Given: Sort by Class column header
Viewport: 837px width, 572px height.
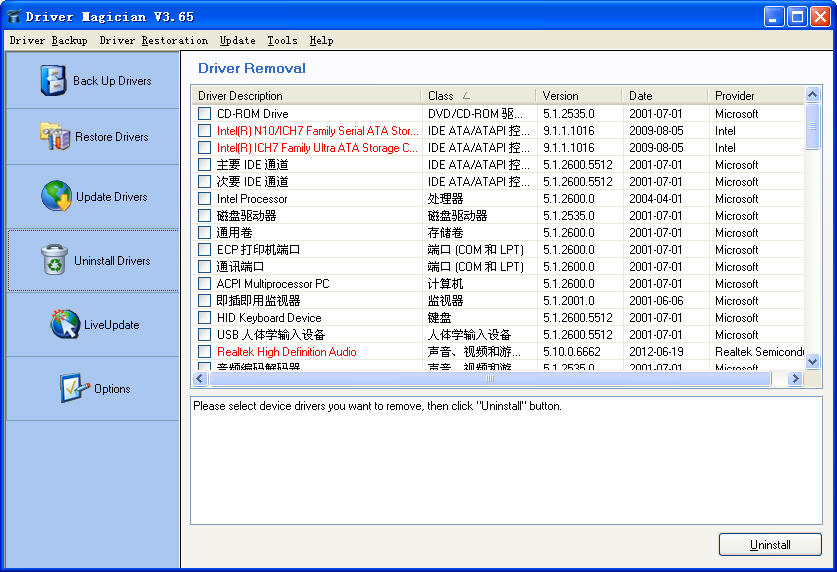Looking at the screenshot, I should [x=479, y=96].
